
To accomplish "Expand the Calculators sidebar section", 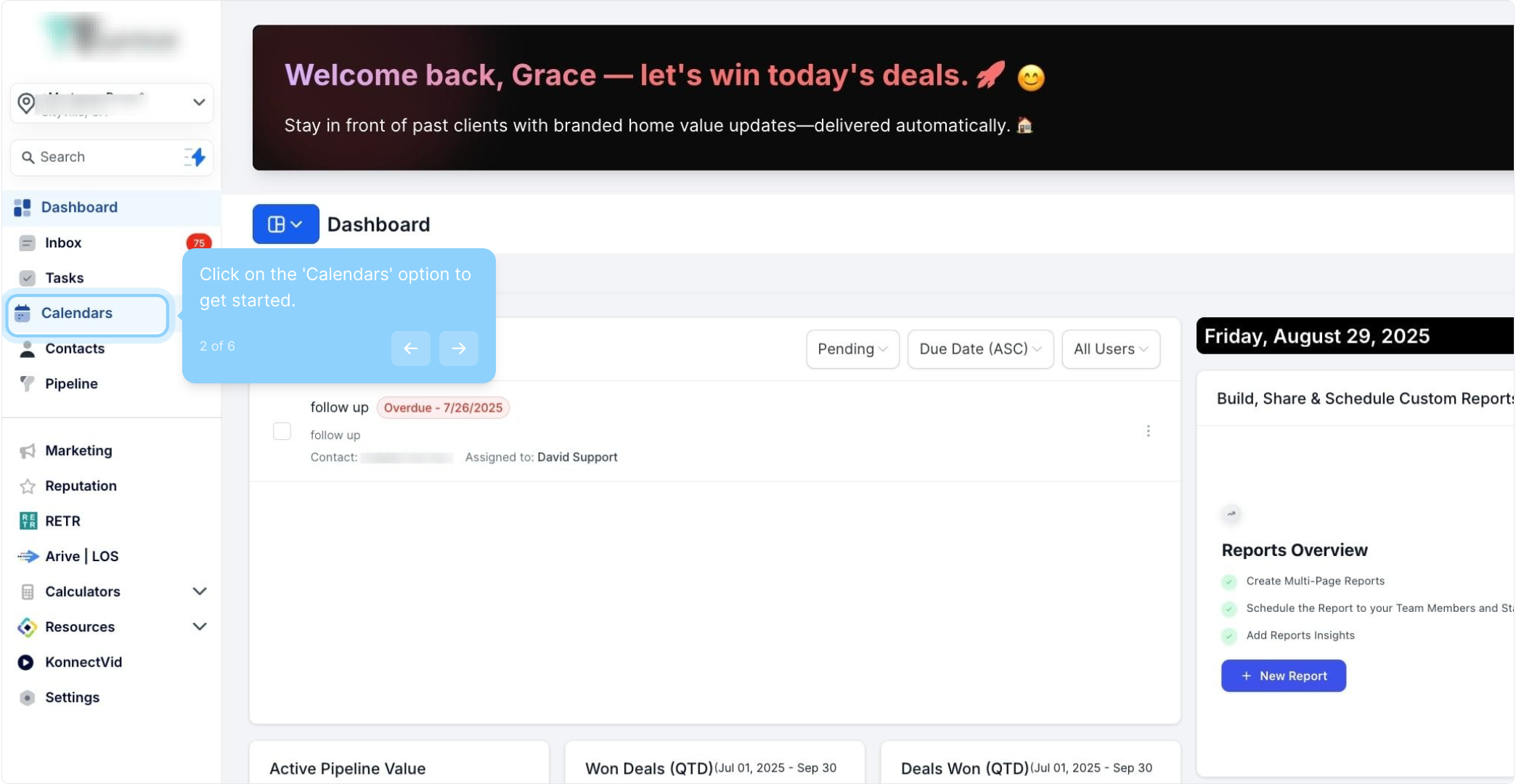I will 200,592.
